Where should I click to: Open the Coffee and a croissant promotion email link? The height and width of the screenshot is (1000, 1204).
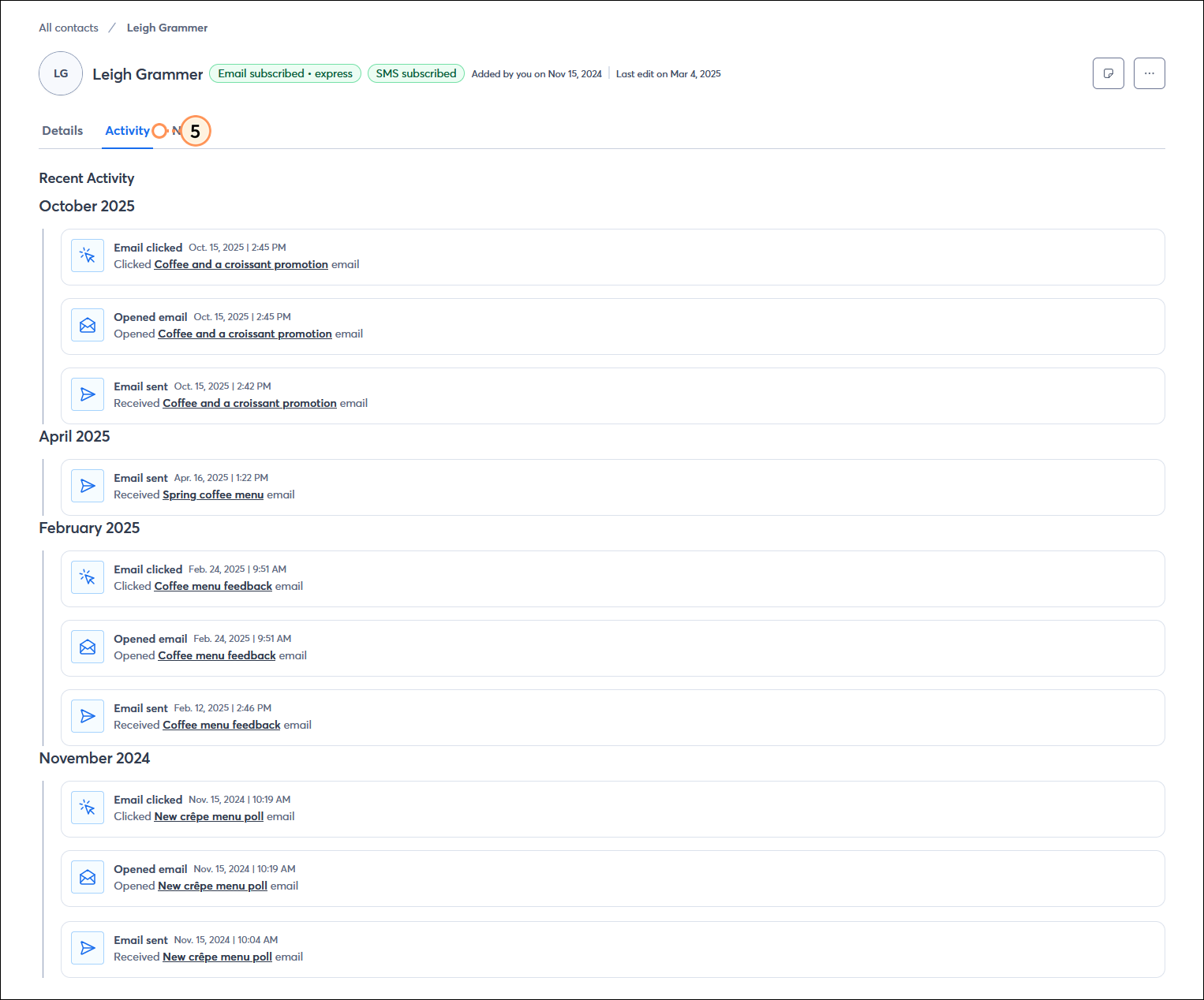(241, 264)
